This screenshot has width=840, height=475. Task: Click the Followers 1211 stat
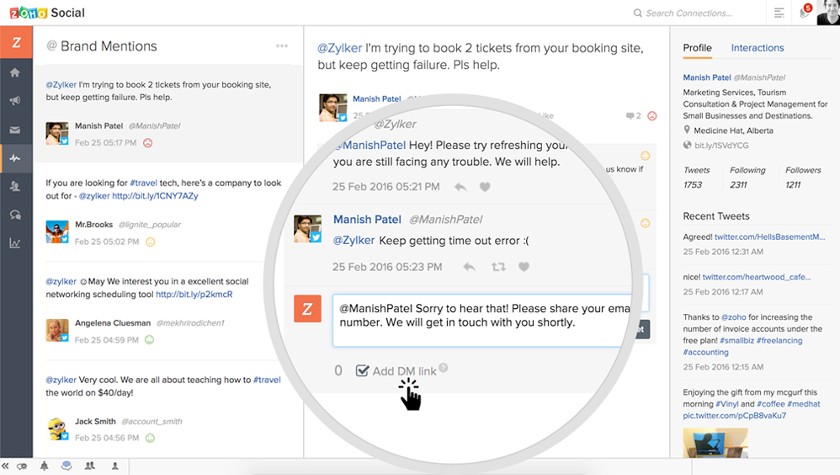pos(802,177)
